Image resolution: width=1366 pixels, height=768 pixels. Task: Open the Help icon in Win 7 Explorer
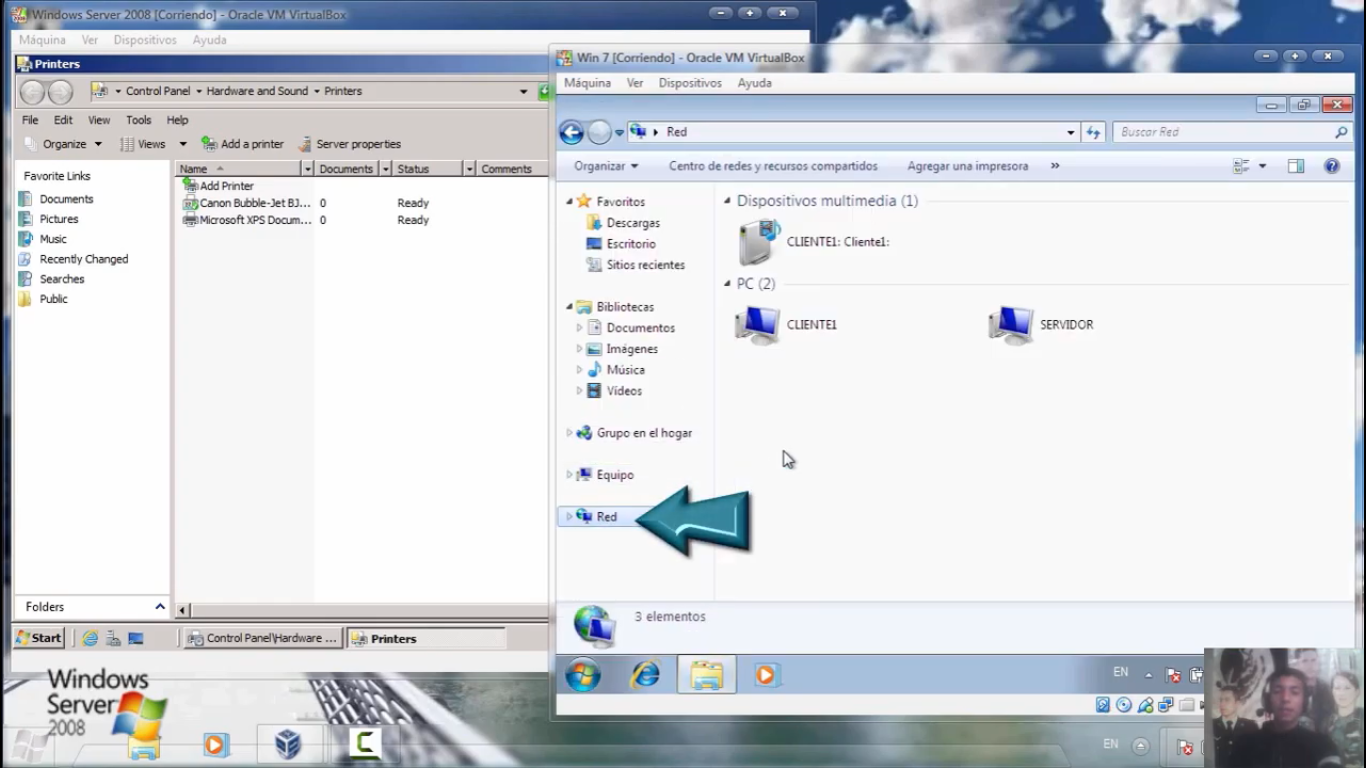coord(1332,166)
